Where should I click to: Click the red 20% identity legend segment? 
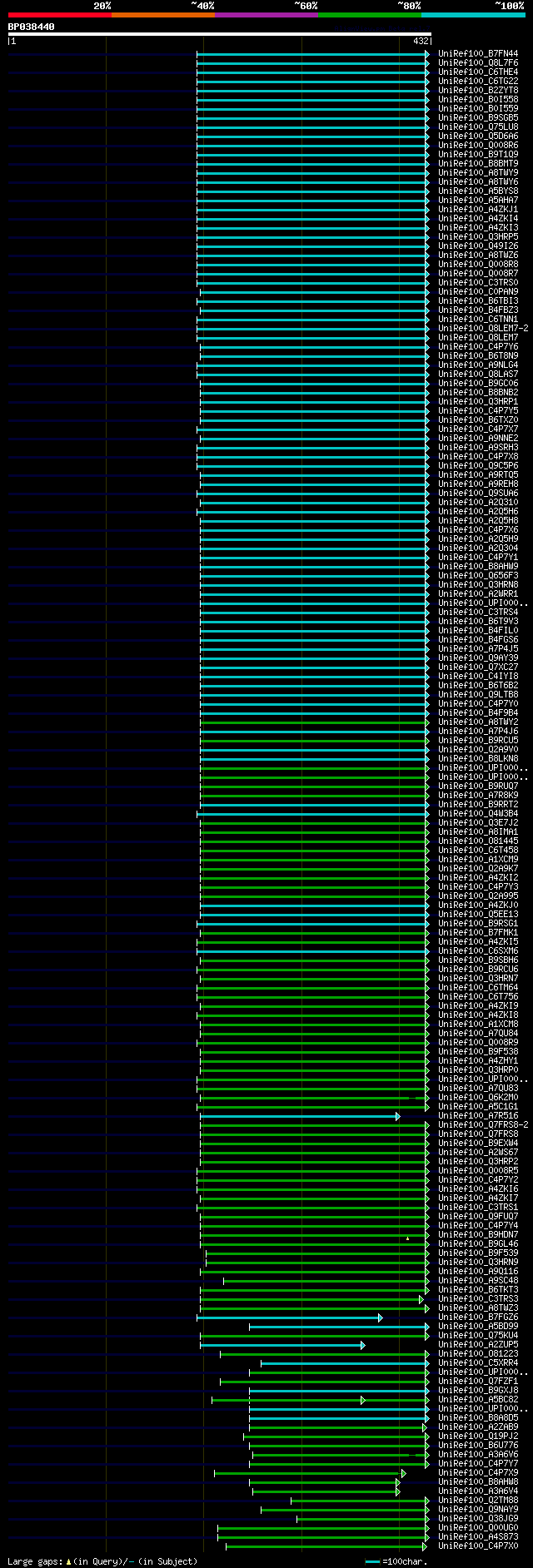[x=60, y=15]
